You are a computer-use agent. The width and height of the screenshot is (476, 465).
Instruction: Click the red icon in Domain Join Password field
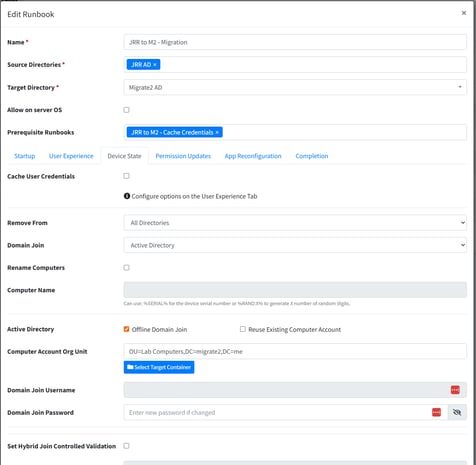[436, 412]
